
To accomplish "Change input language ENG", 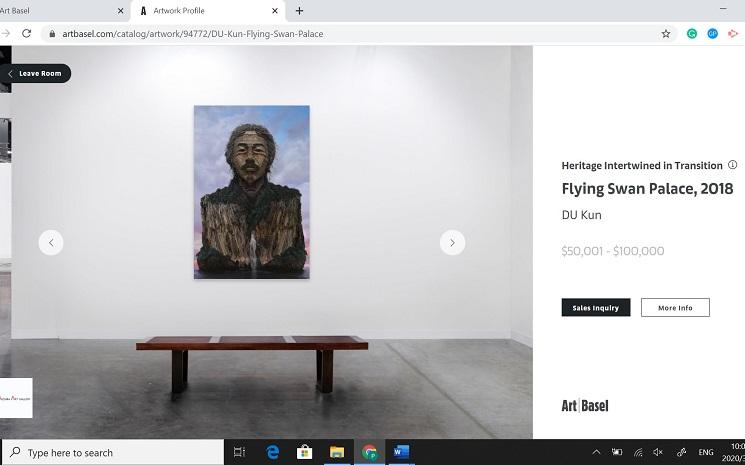I will coord(706,453).
